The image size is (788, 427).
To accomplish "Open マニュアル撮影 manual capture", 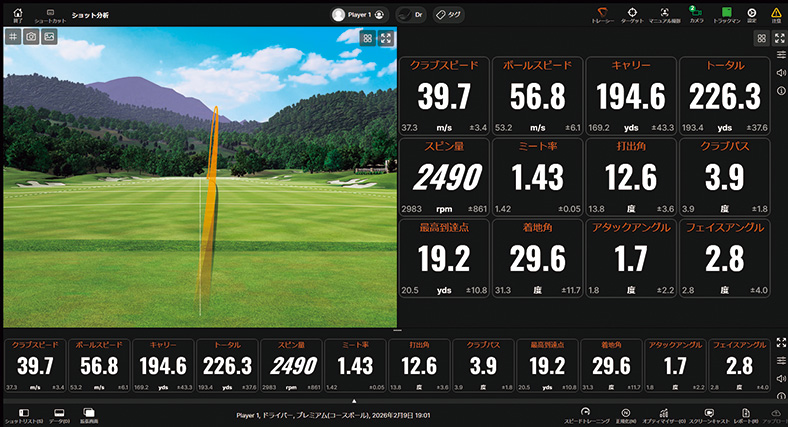I will pos(664,13).
